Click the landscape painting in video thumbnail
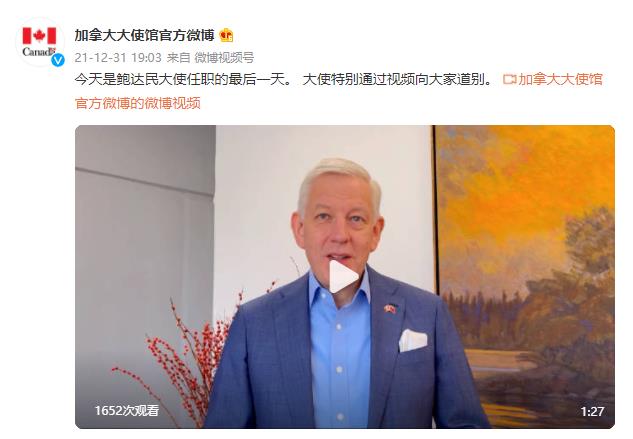 click(x=525, y=277)
